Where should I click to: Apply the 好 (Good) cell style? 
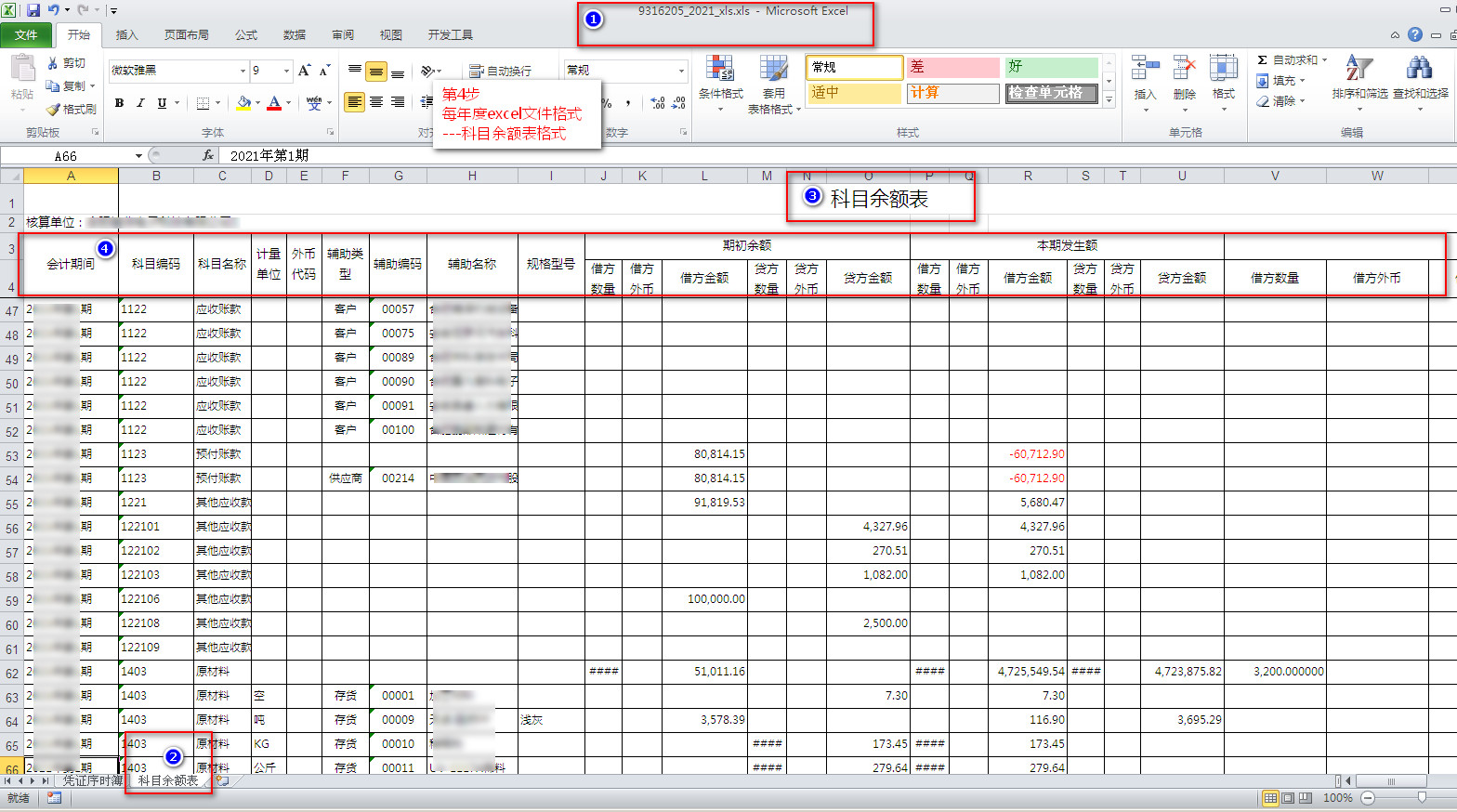click(x=1050, y=67)
